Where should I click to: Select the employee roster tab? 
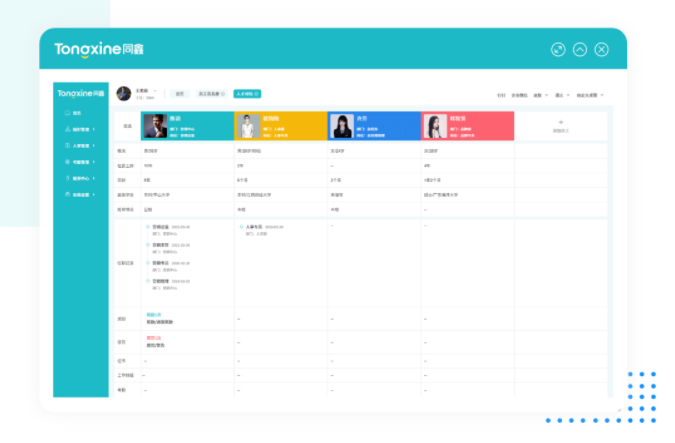click(x=212, y=93)
